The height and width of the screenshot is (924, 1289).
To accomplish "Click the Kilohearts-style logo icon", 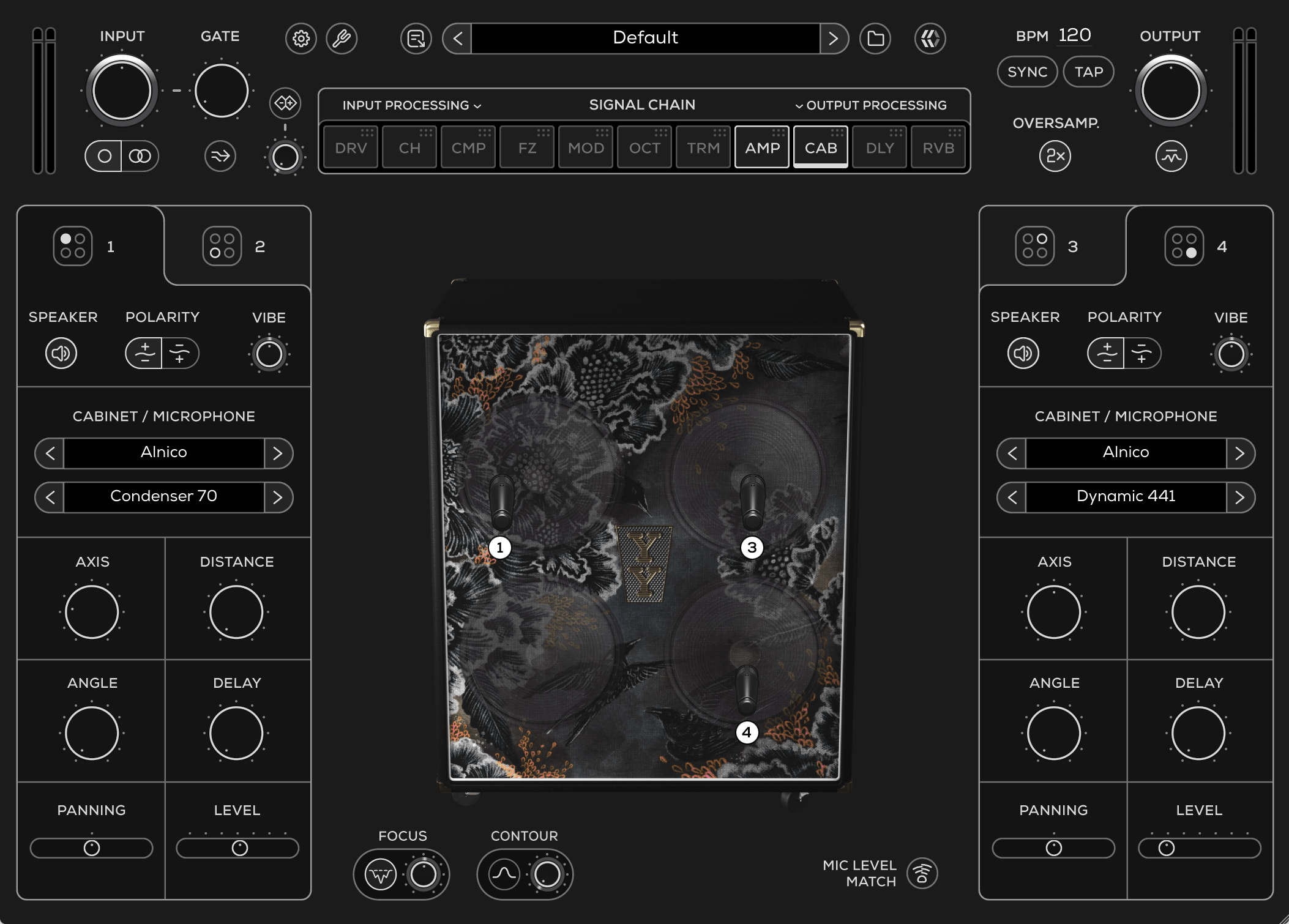I will coord(930,39).
